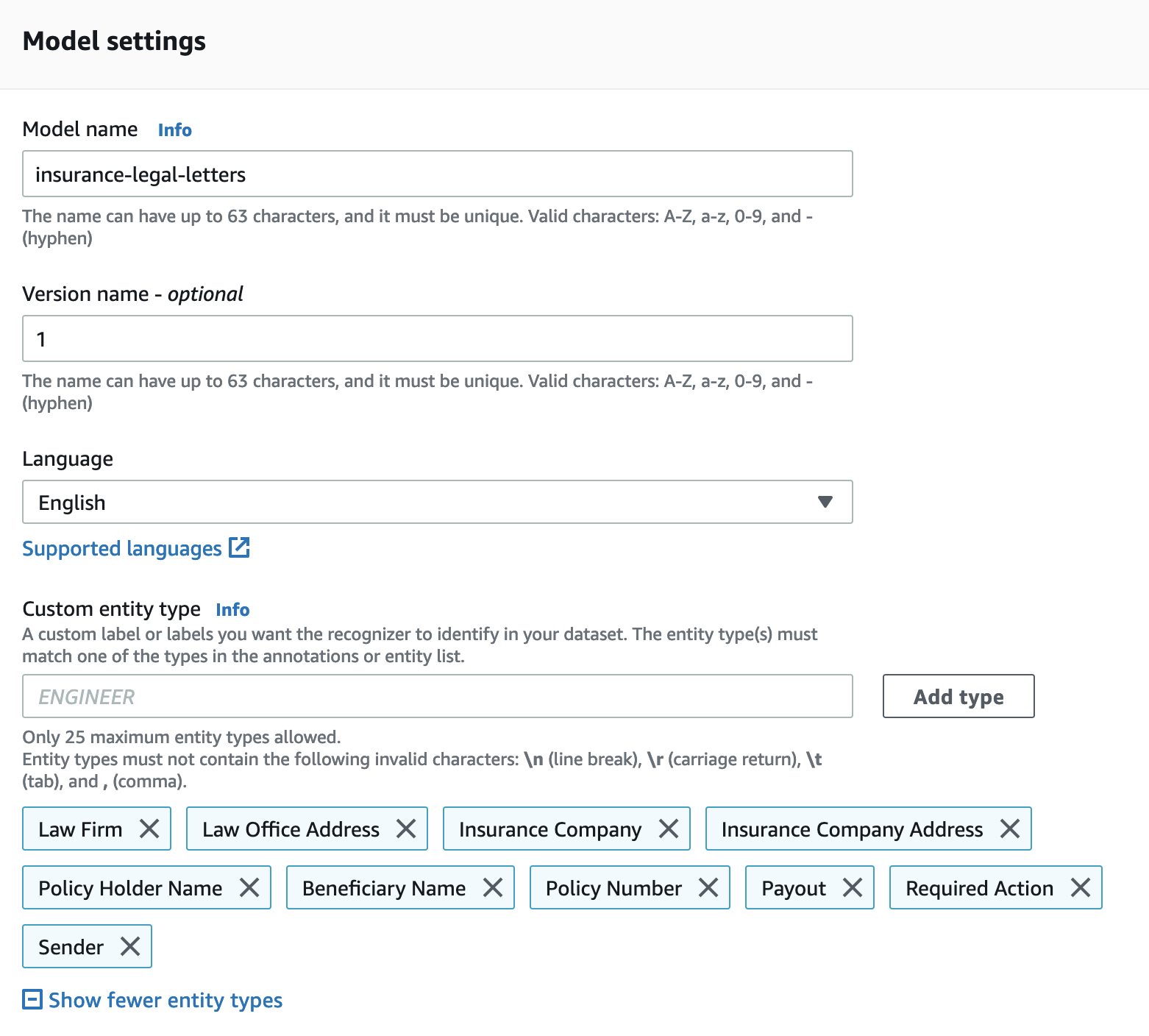Screen dimensions: 1149x1036
Task: Remove the Law Firm entity type
Action: coord(149,829)
